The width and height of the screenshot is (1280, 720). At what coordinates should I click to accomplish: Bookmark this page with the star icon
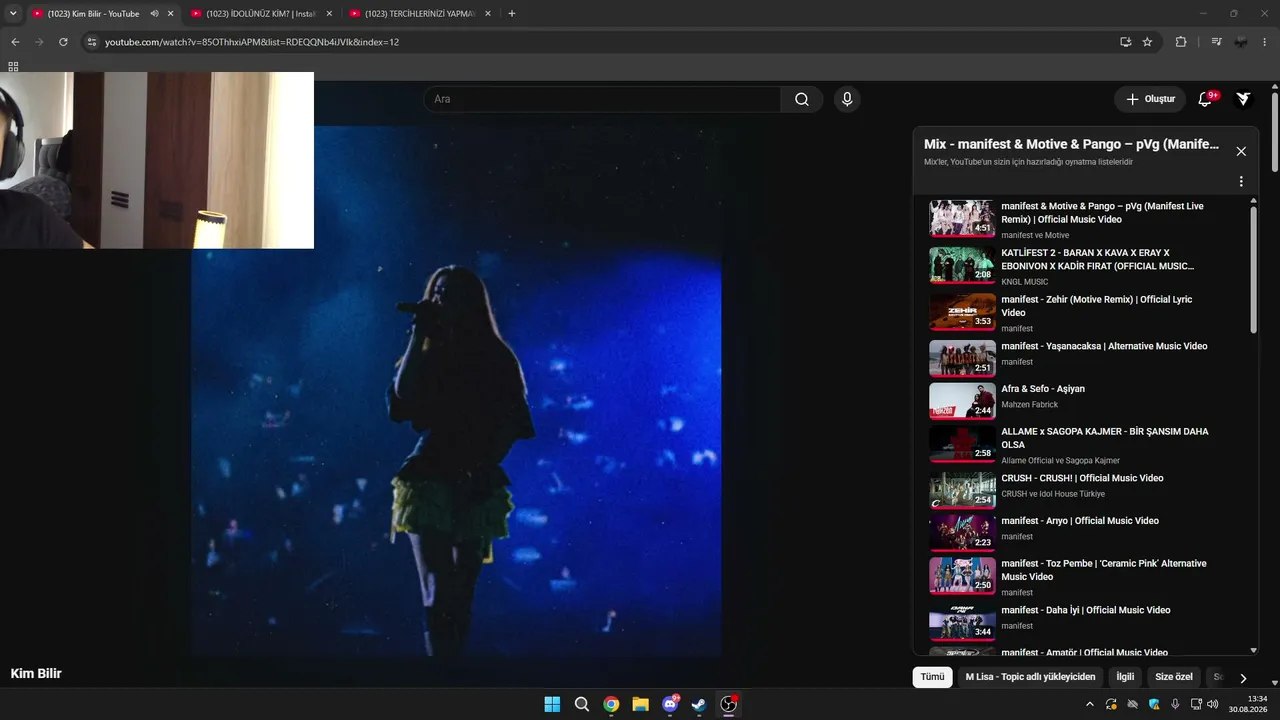point(1147,42)
